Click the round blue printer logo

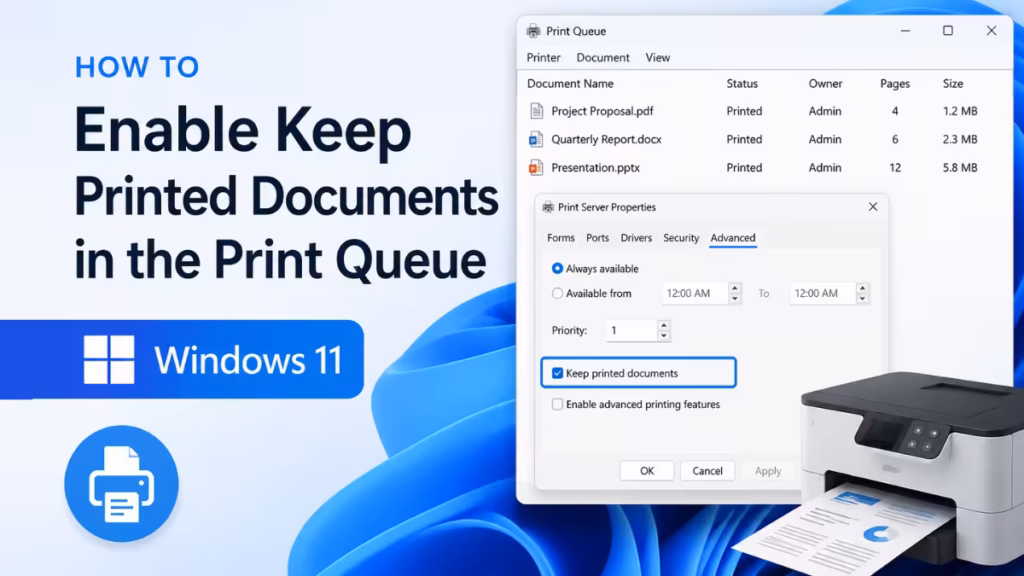[x=121, y=483]
